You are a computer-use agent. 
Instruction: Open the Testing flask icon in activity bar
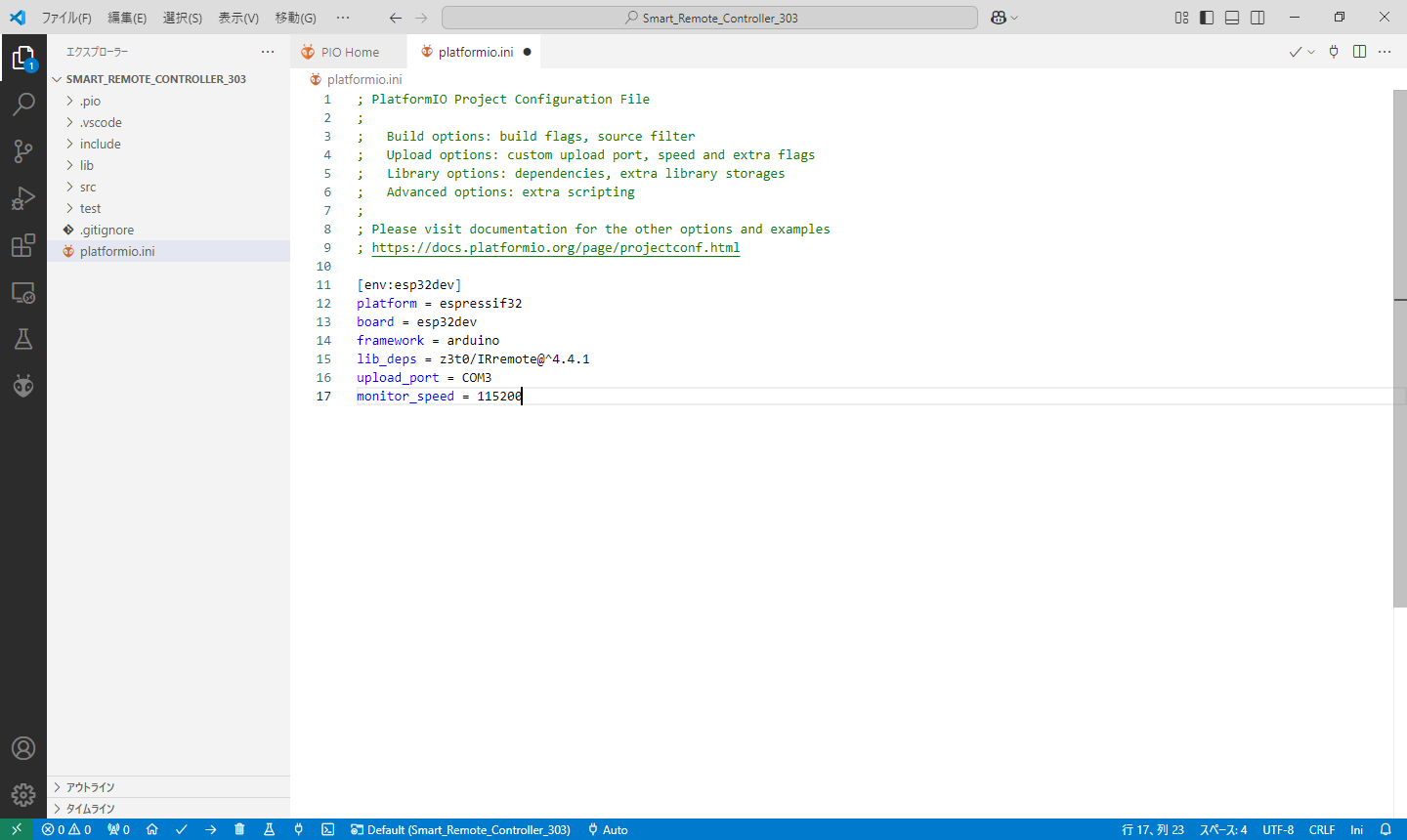pos(23,339)
